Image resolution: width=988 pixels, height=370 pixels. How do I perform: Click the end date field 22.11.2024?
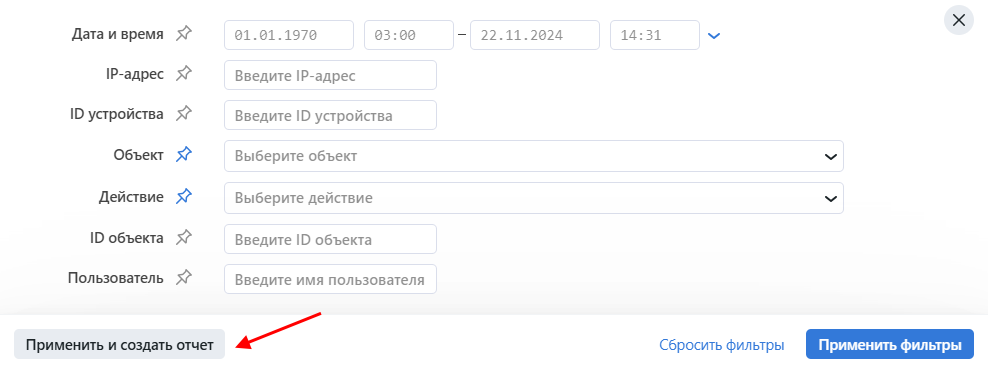535,35
